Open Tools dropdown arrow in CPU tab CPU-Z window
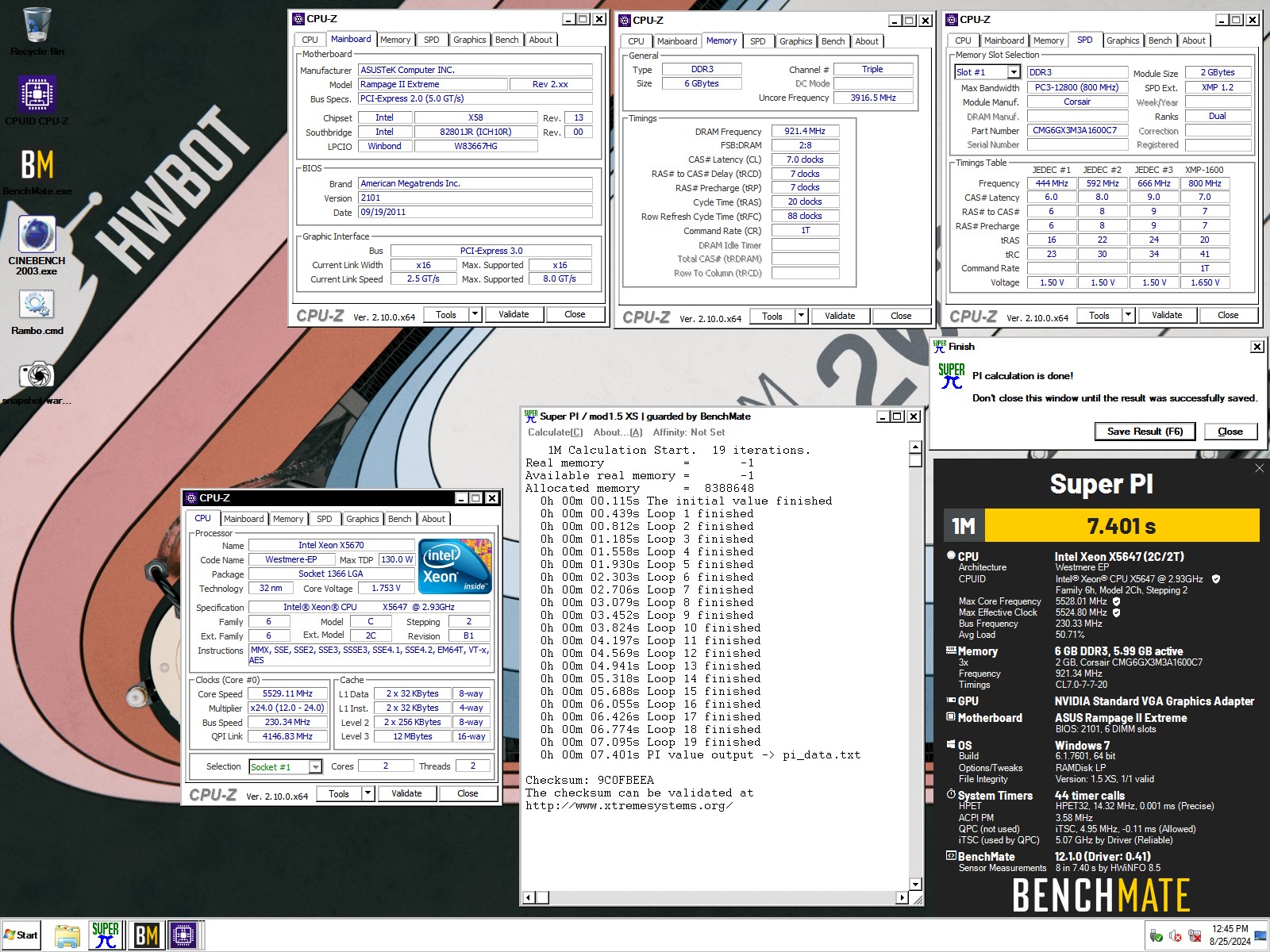The image size is (1270, 952). click(x=368, y=793)
